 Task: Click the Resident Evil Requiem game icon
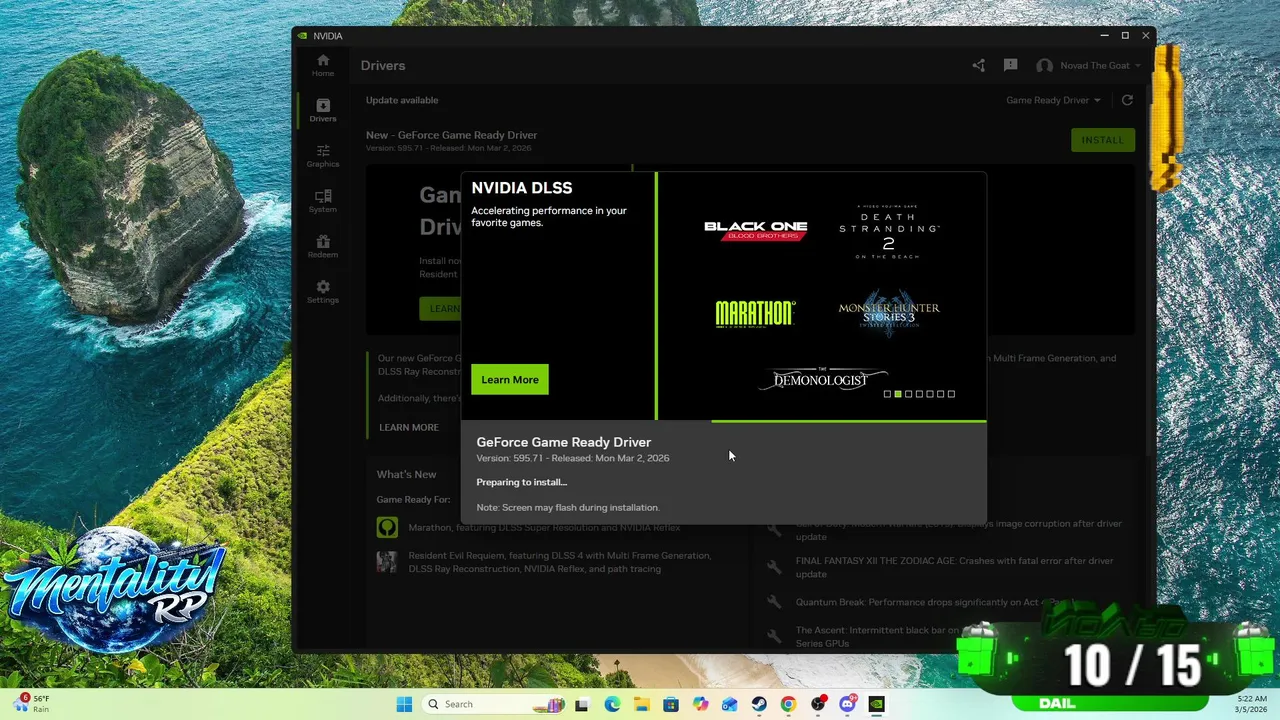point(387,562)
